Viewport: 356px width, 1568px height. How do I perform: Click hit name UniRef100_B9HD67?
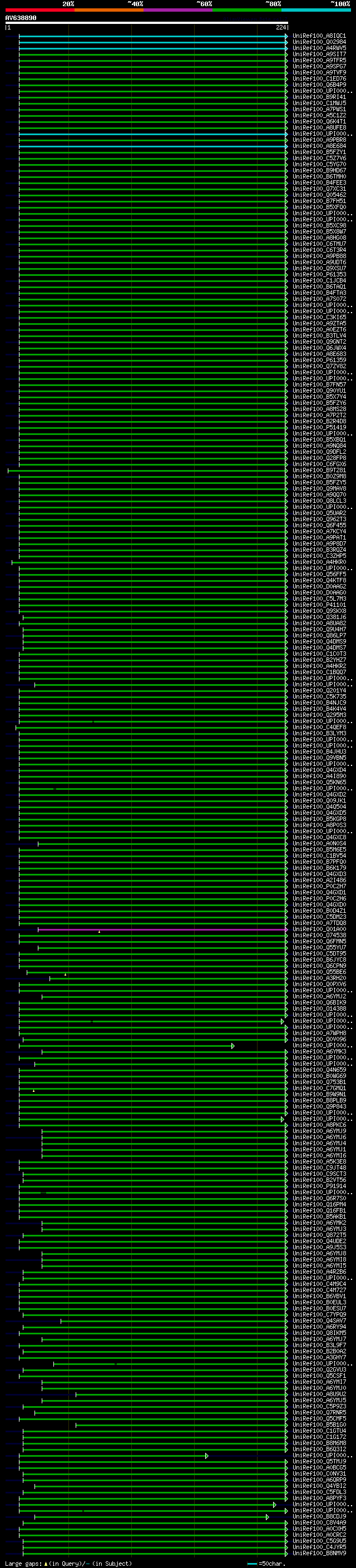pyautogui.click(x=319, y=170)
